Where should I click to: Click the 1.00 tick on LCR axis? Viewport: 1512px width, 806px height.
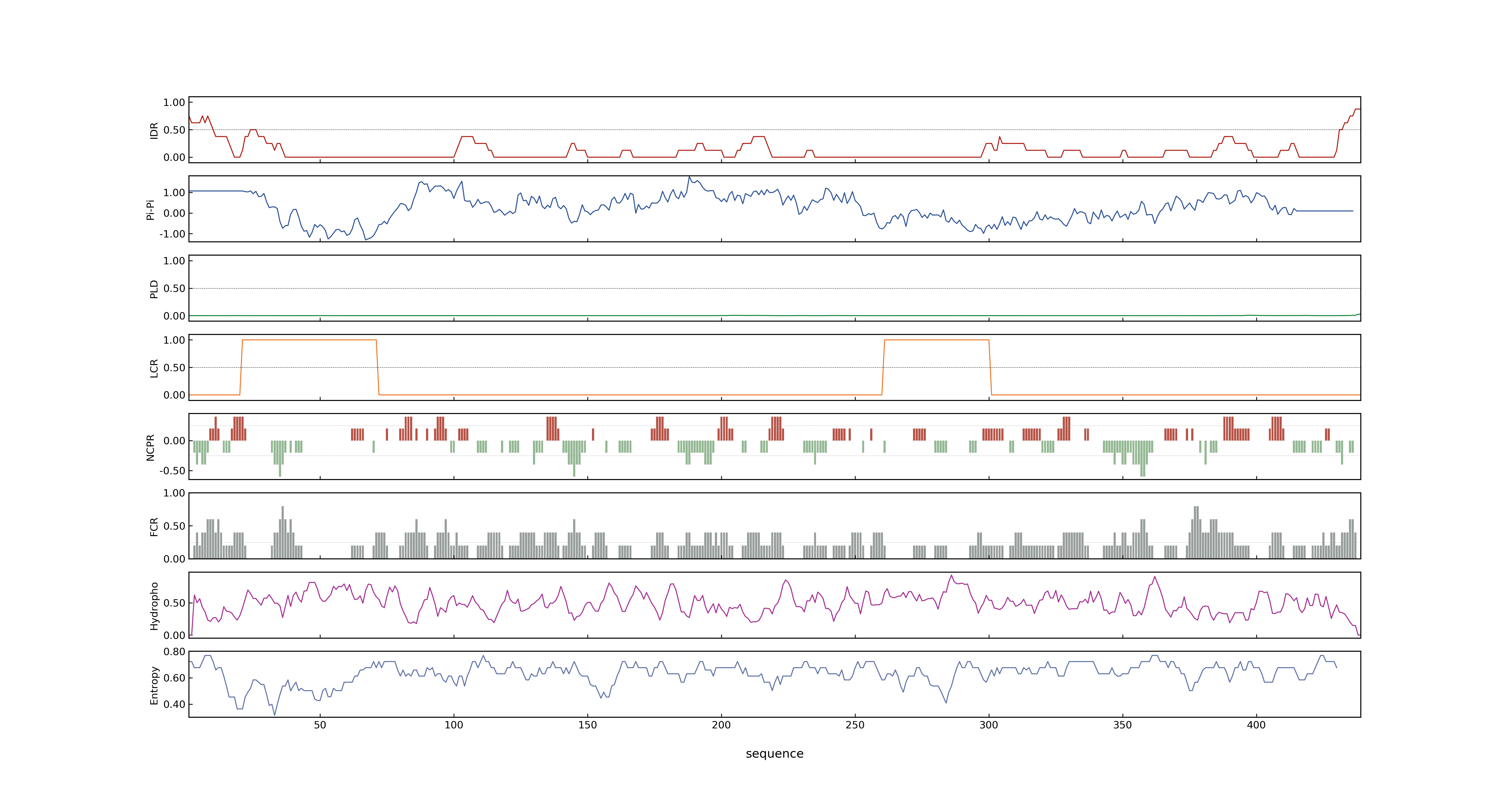coord(174,340)
